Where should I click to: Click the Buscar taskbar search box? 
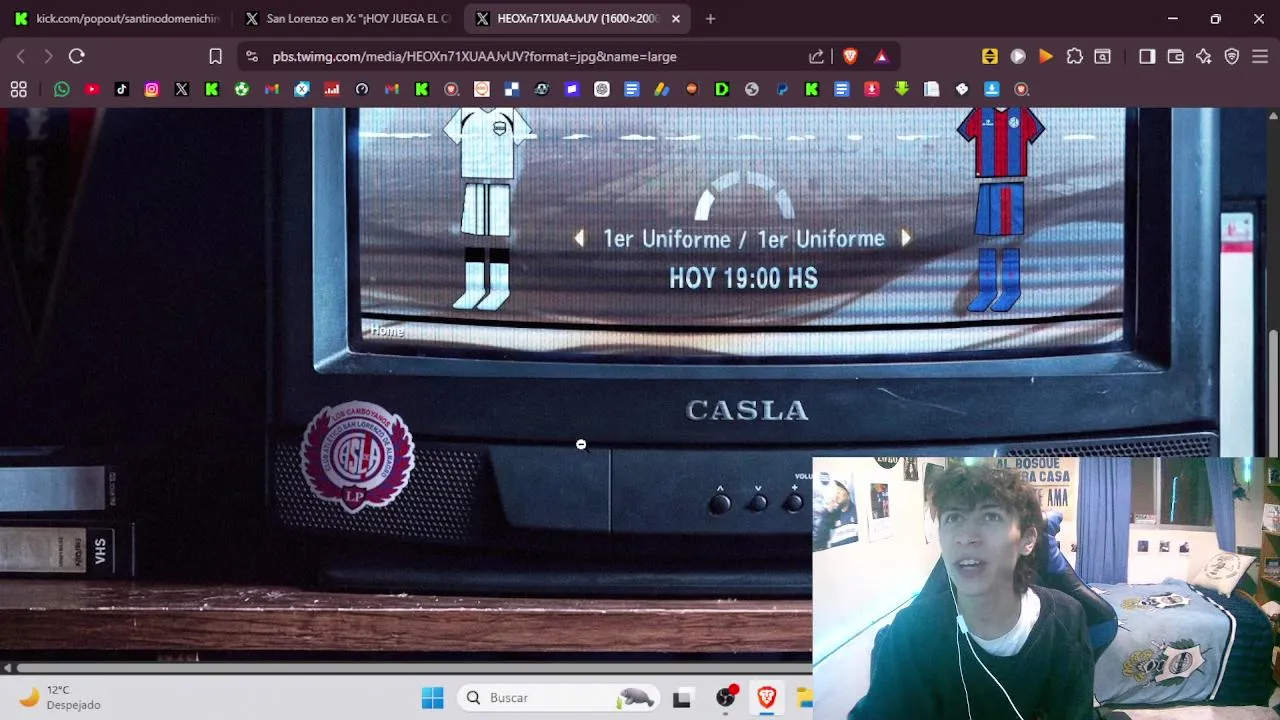click(x=559, y=698)
